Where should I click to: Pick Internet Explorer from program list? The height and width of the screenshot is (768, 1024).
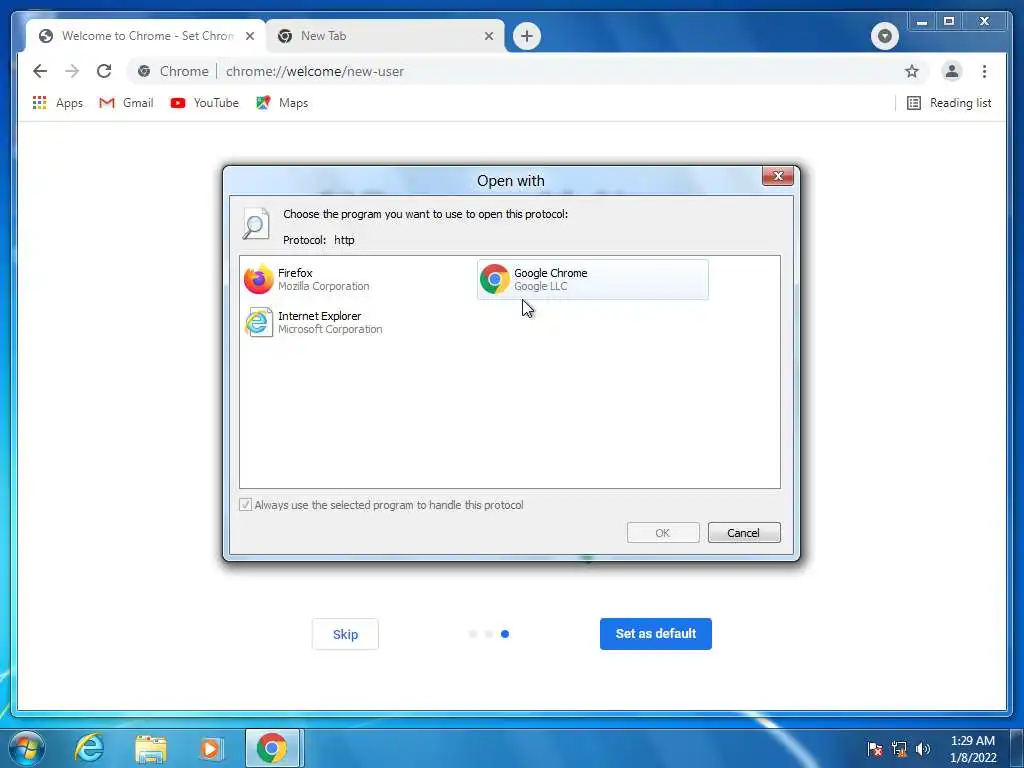(356, 323)
